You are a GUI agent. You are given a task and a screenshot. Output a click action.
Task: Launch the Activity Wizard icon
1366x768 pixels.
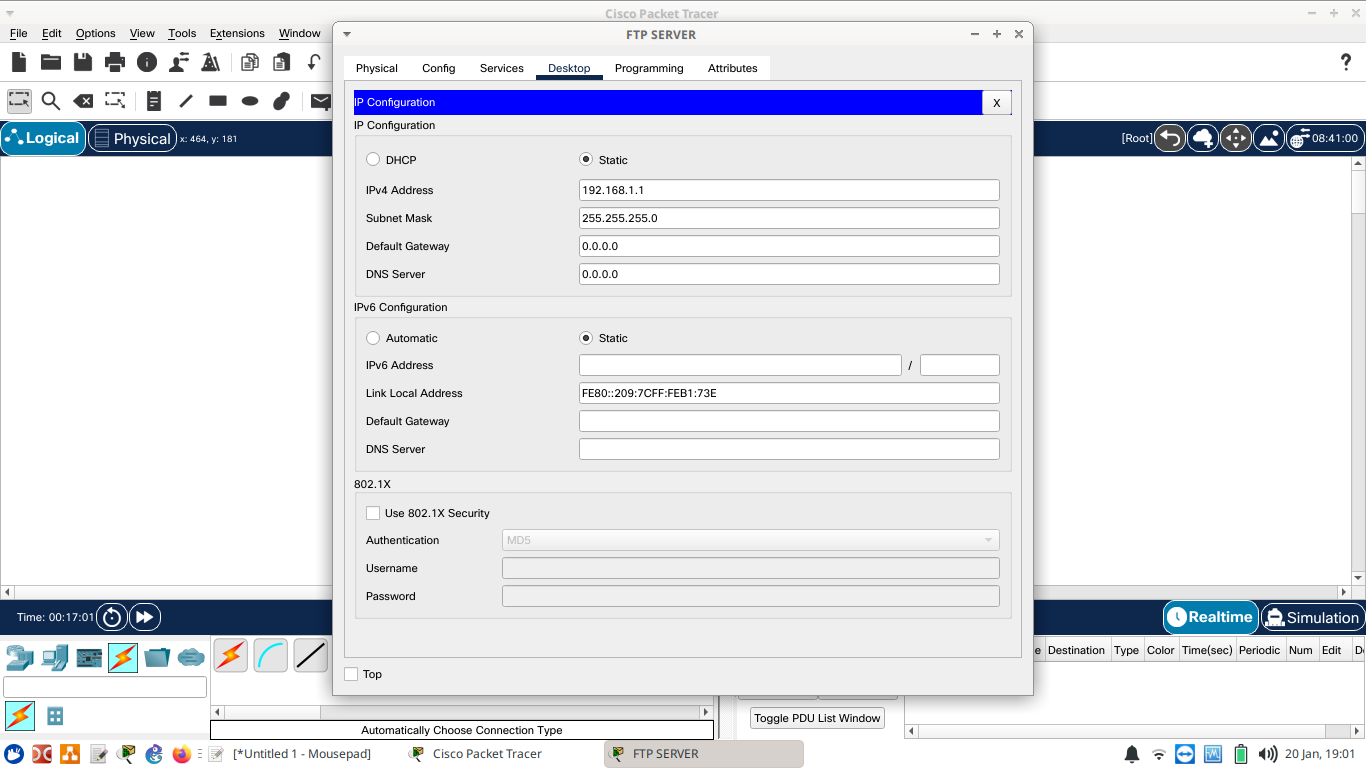click(211, 62)
